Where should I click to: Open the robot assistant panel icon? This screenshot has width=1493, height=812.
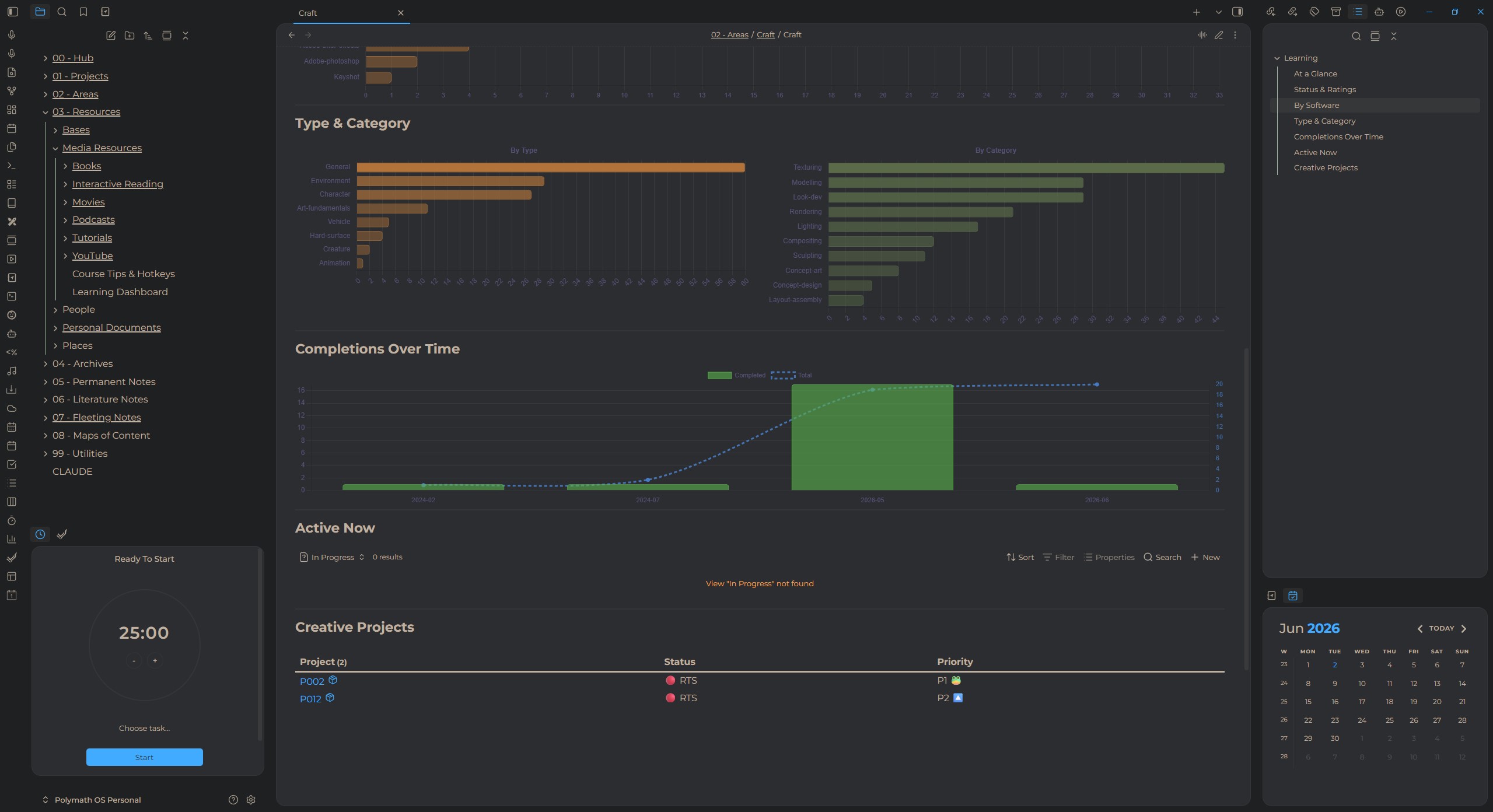1379,12
